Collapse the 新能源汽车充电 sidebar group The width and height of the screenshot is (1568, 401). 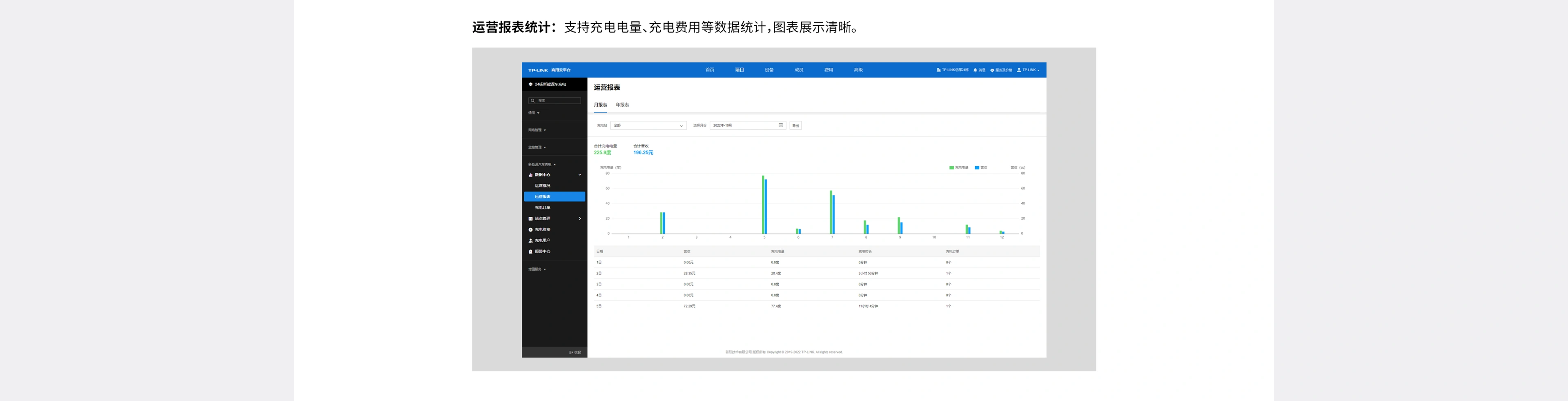tap(542, 164)
